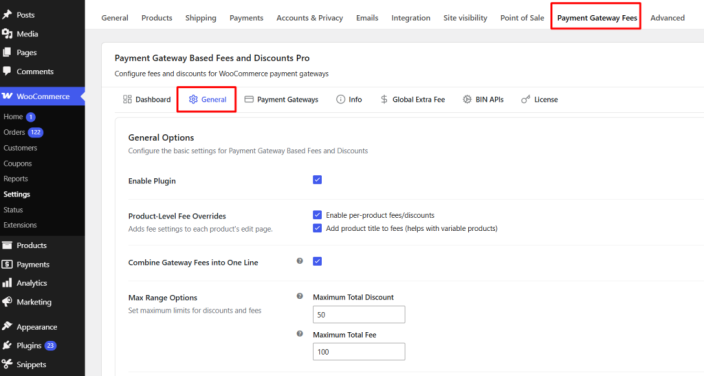
Task: Click the Info circle icon
Action: coord(341,99)
